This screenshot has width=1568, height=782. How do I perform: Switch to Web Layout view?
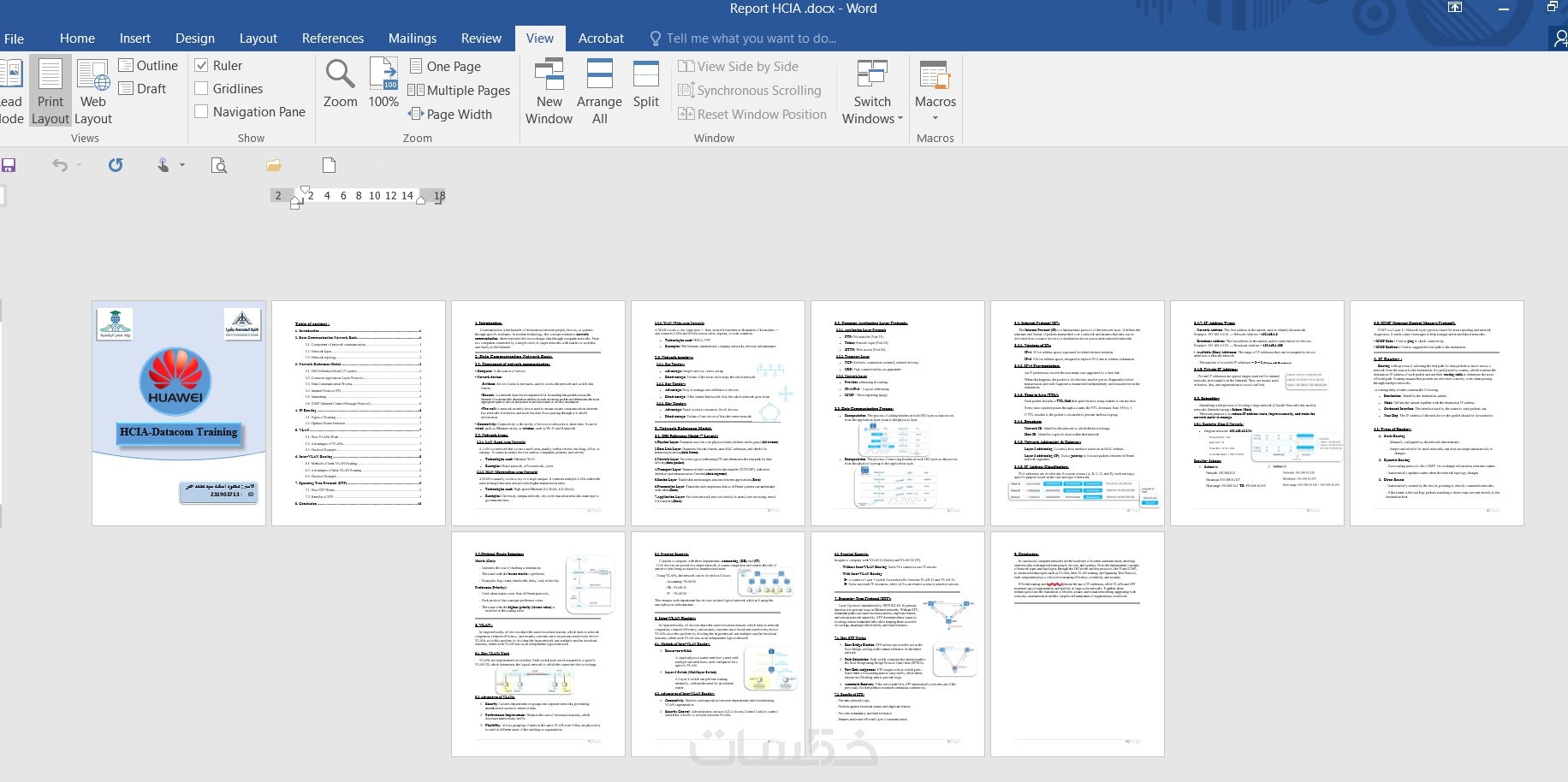[x=93, y=92]
